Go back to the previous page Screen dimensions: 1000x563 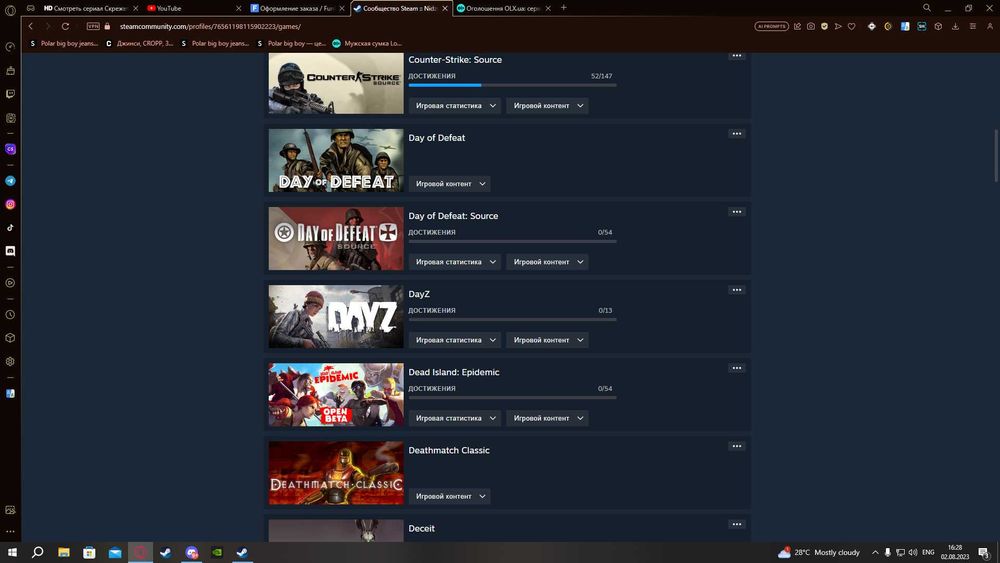[x=31, y=26]
